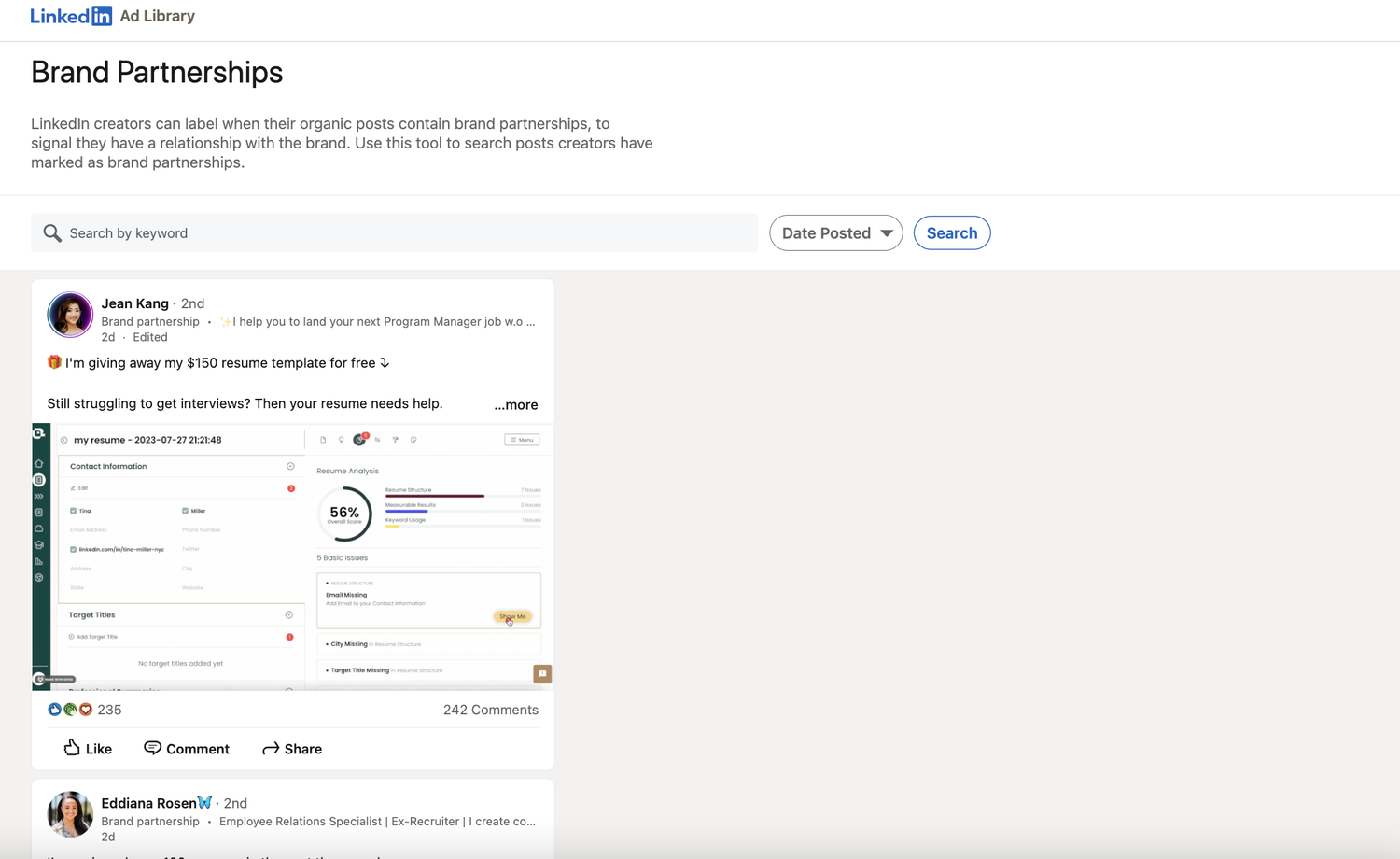
Task: Open Jean Kang's name link
Action: [x=135, y=303]
